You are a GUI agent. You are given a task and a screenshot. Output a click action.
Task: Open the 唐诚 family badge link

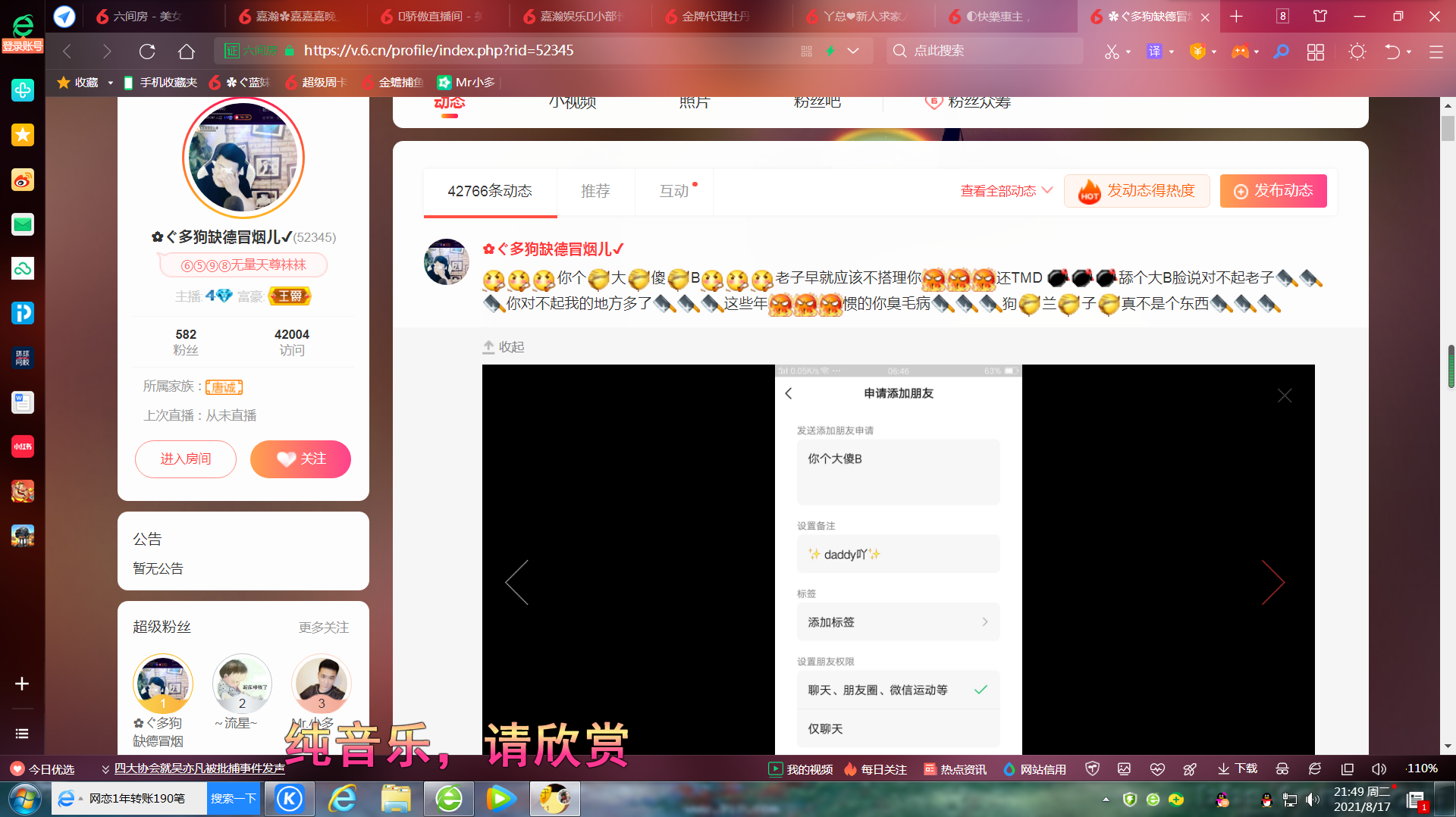click(224, 387)
